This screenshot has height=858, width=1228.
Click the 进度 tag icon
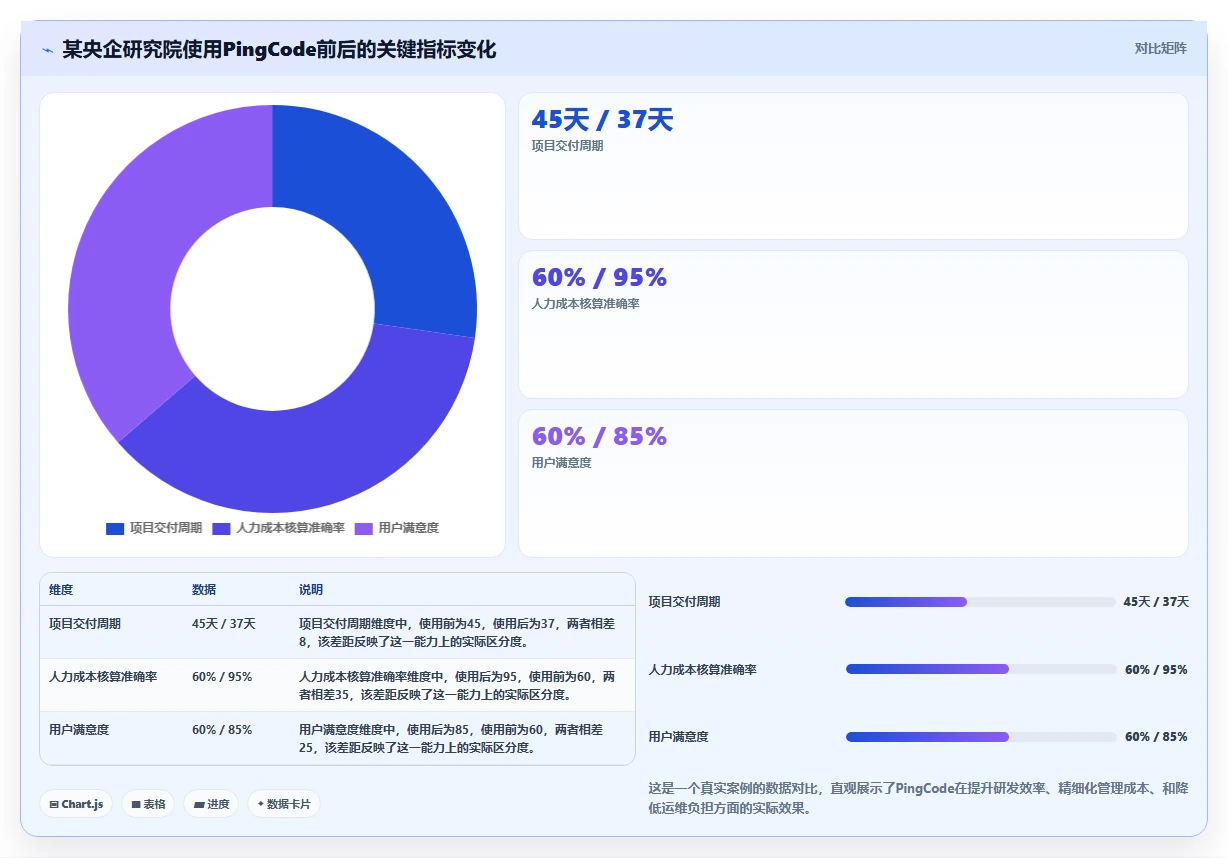click(199, 804)
